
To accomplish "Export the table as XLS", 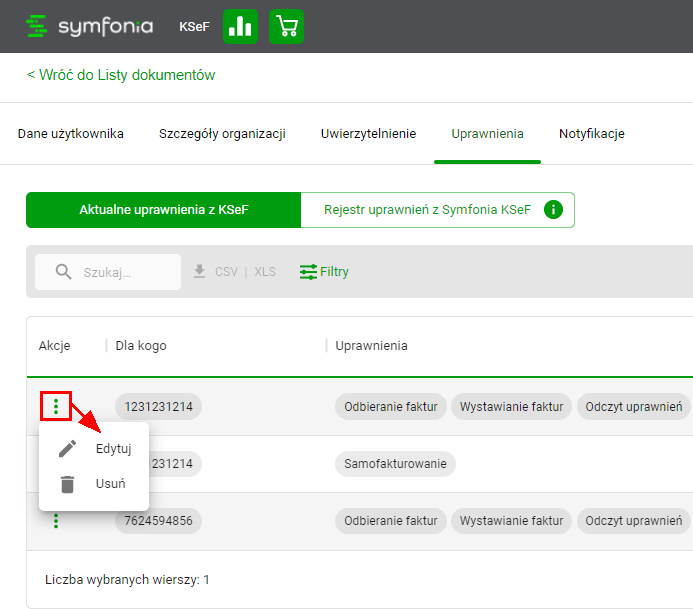I will [x=264, y=272].
